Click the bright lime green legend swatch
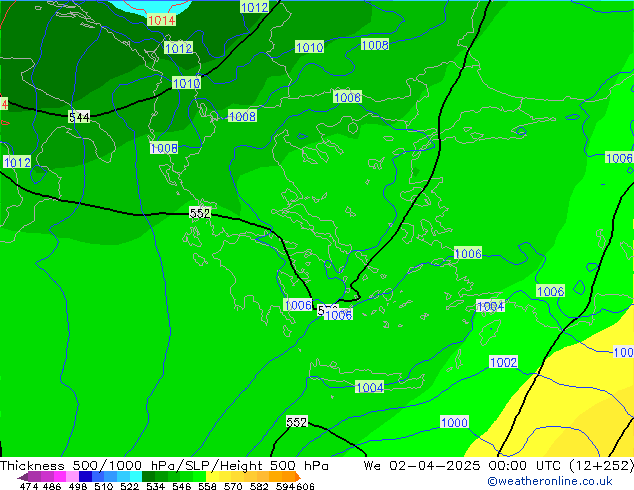Image resolution: width=634 pixels, height=490 pixels. tap(199, 476)
